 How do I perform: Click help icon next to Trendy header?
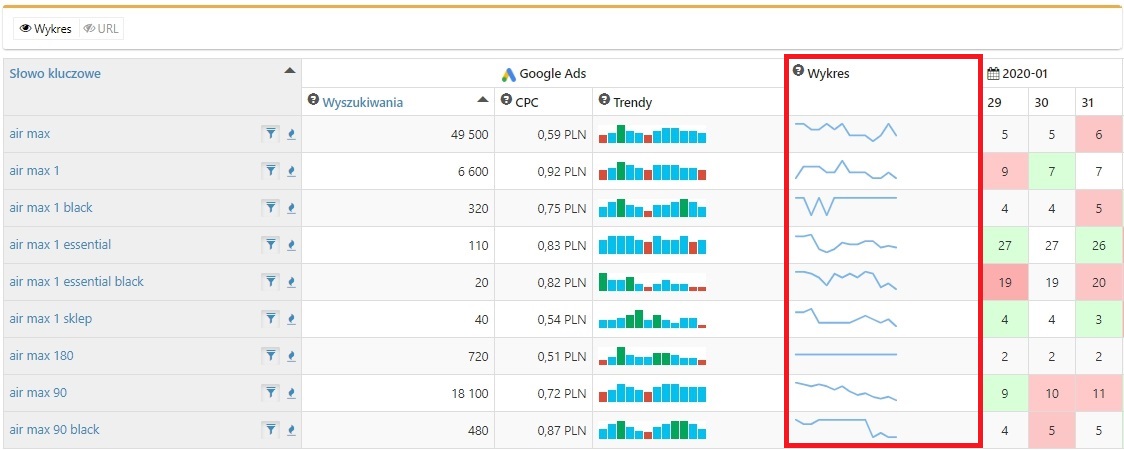(x=604, y=100)
